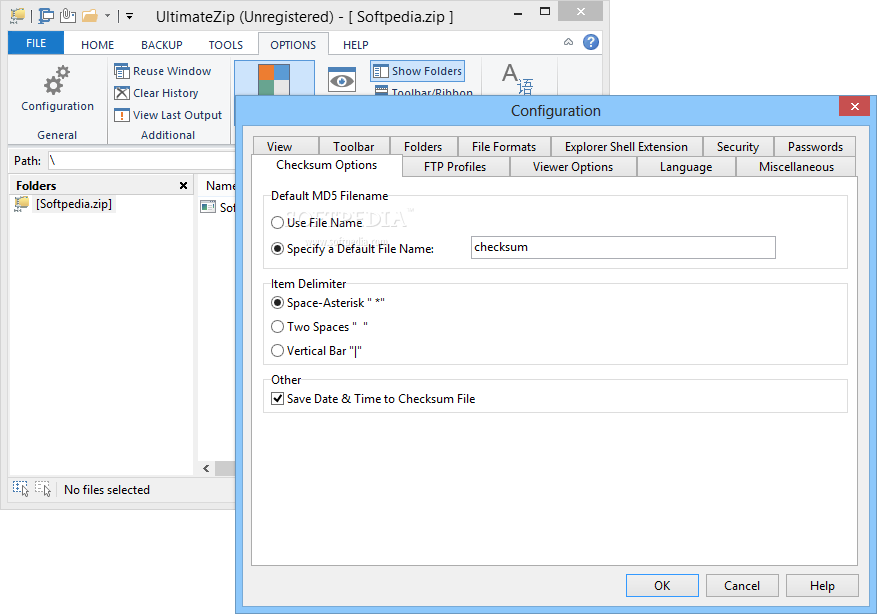The height and width of the screenshot is (614, 877).
Task: Open the dropdown arrow beside folder icon
Action: pos(107,16)
